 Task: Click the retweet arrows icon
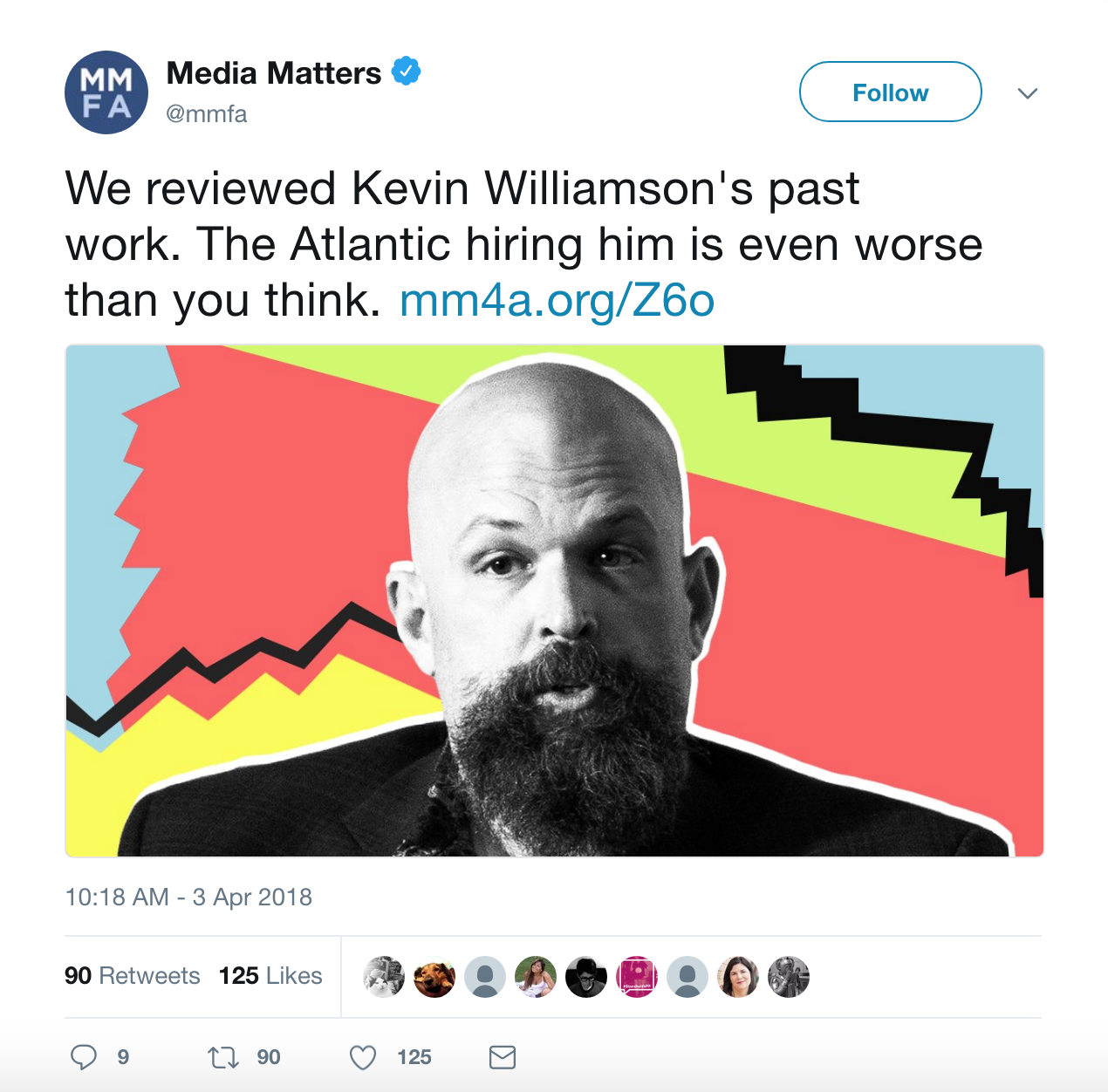[222, 1058]
